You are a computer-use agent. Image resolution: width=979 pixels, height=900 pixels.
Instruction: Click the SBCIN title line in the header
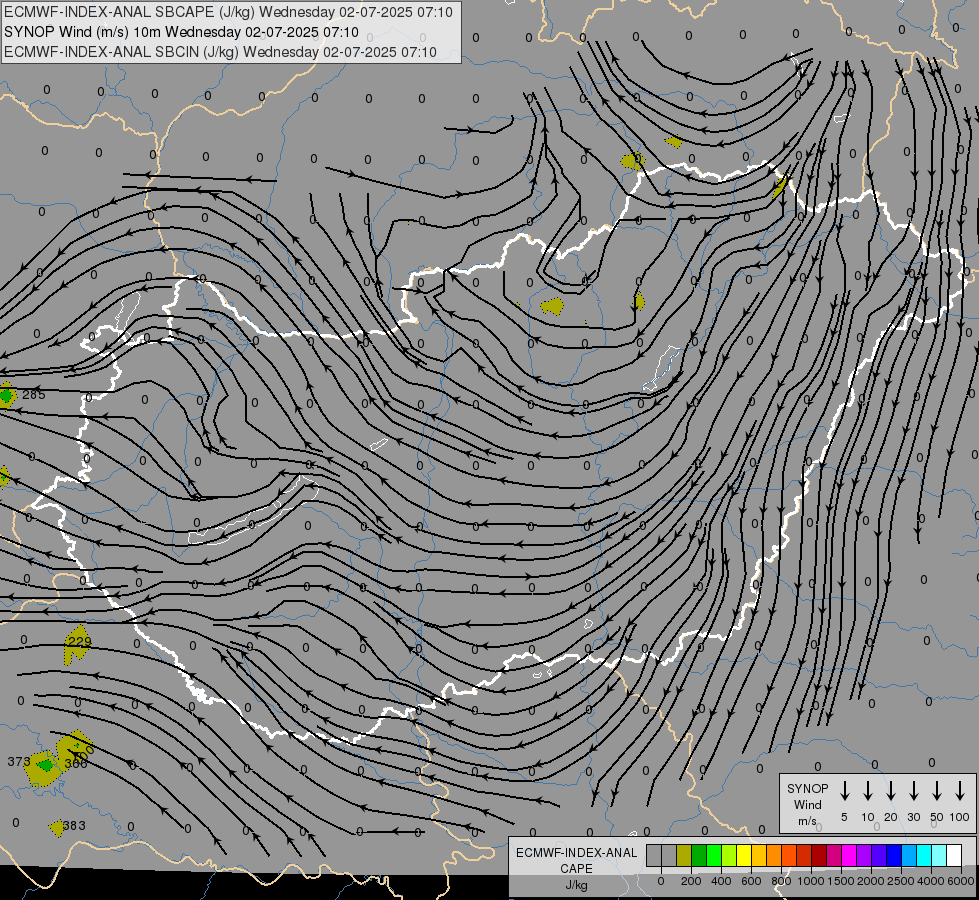pyautogui.click(x=220, y=52)
